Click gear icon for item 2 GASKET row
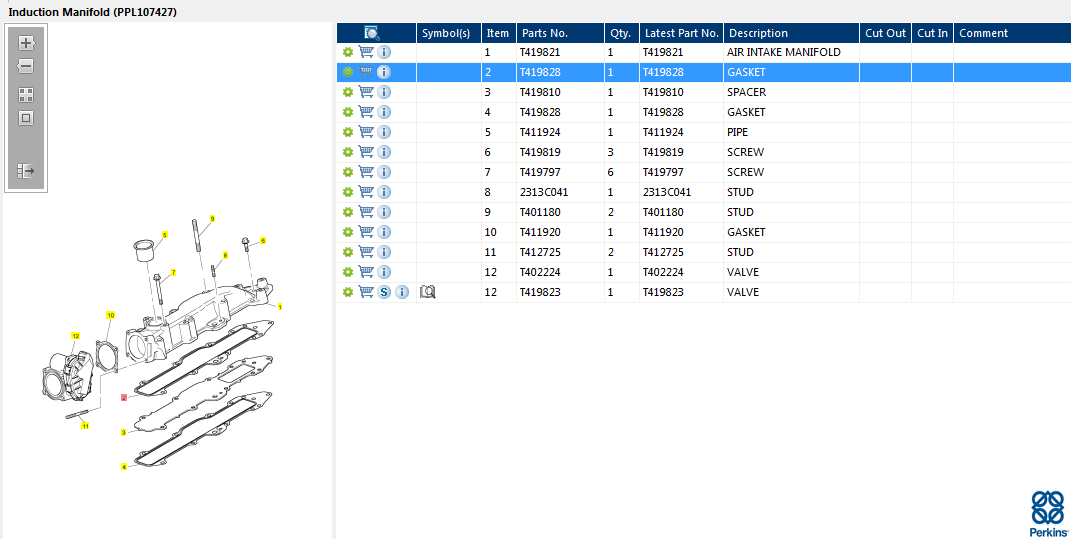1071x539 pixels. (x=348, y=72)
